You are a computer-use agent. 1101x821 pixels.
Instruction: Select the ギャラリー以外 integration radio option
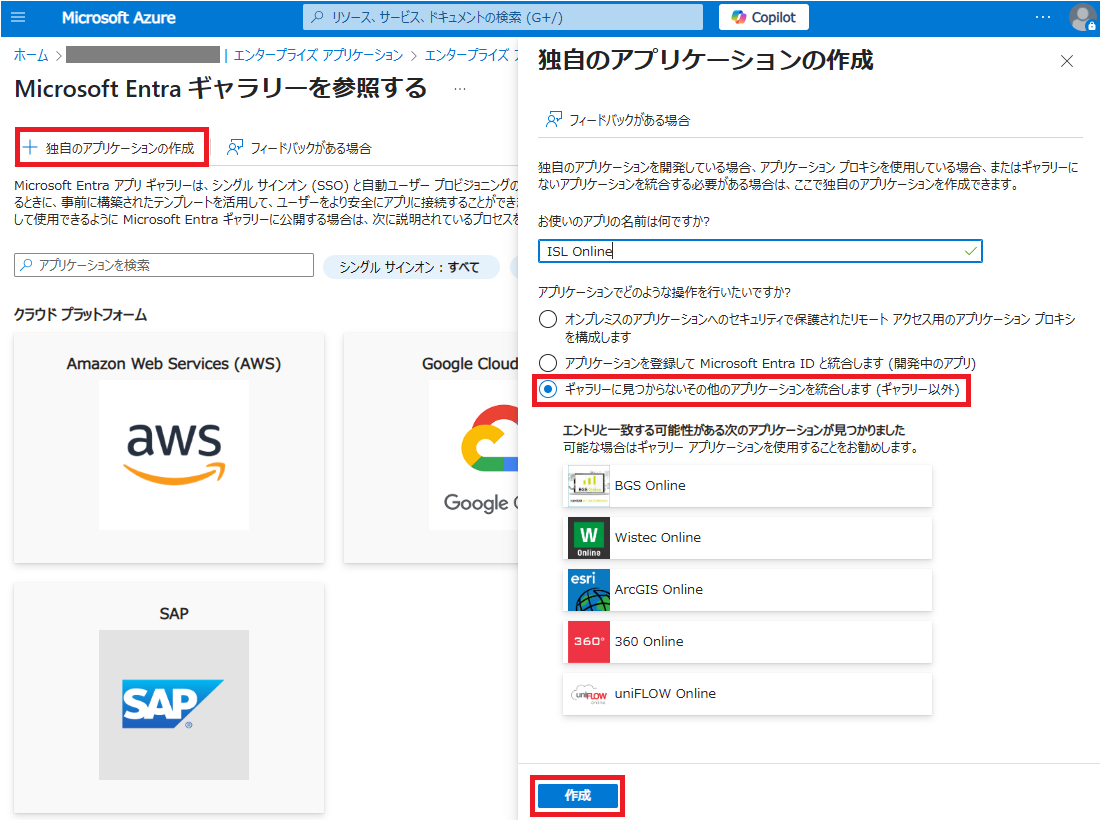pyautogui.click(x=548, y=389)
